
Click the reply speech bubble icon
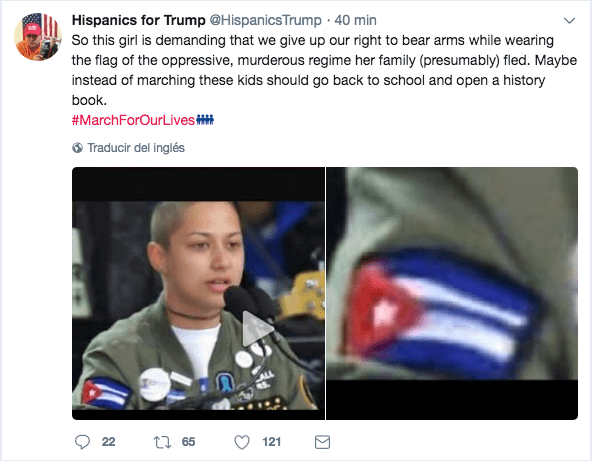coord(82,442)
